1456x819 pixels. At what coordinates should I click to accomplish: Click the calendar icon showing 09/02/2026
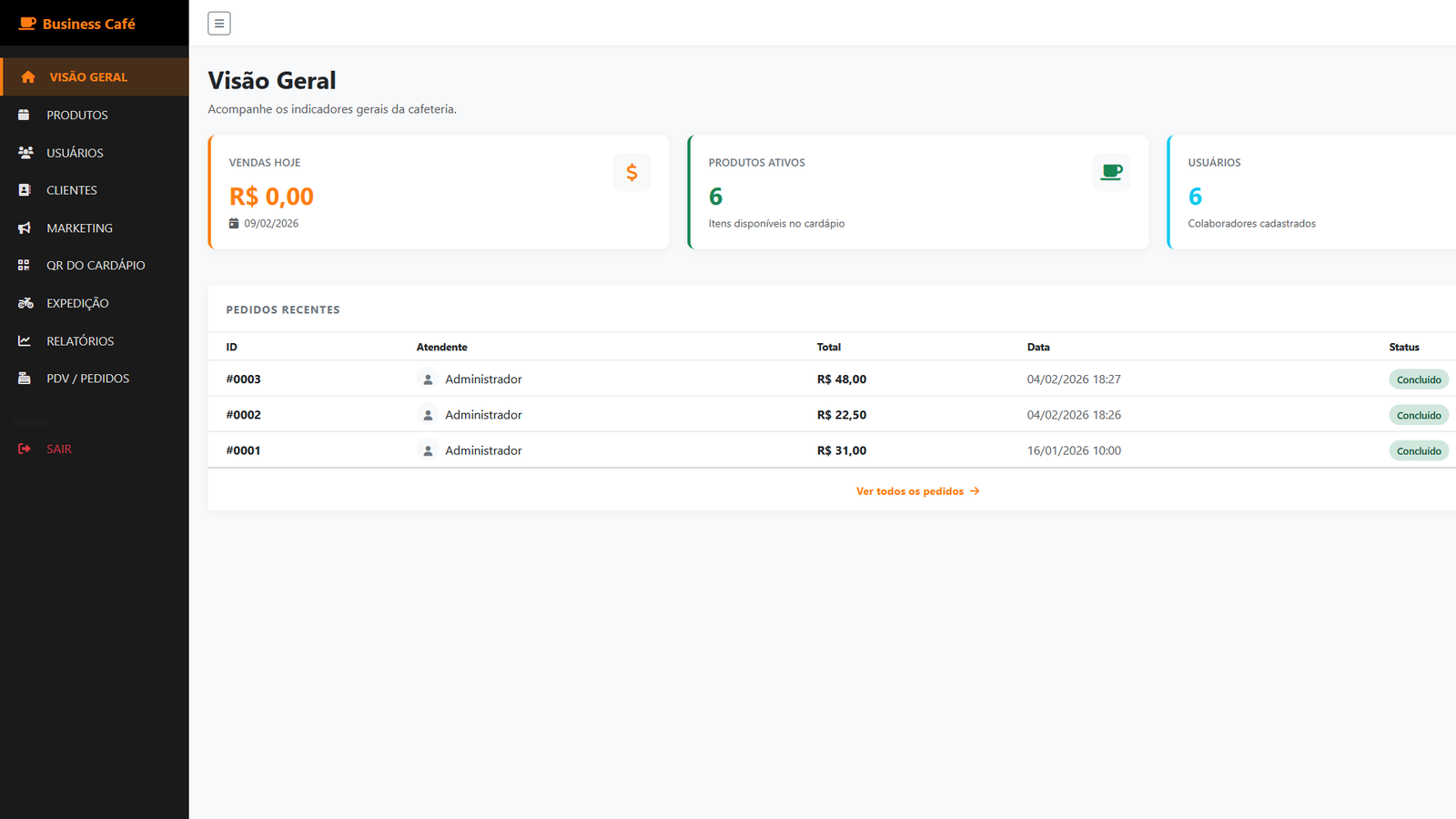(x=235, y=223)
